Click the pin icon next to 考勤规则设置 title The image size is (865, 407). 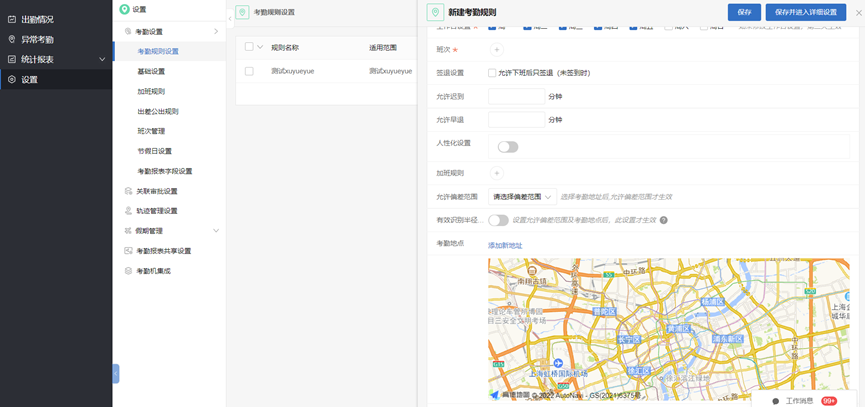point(242,12)
